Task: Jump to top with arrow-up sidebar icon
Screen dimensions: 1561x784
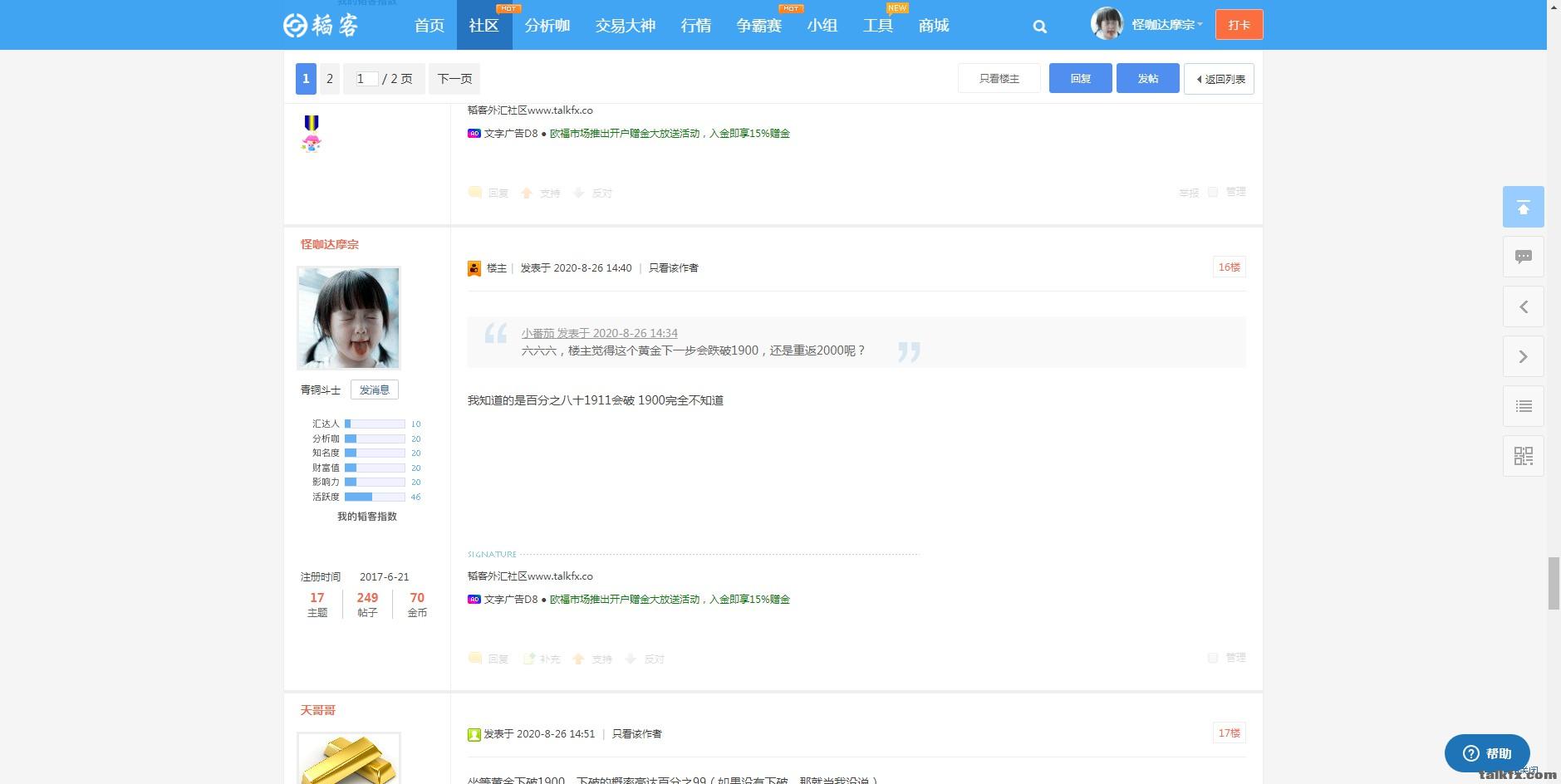Action: (1523, 207)
